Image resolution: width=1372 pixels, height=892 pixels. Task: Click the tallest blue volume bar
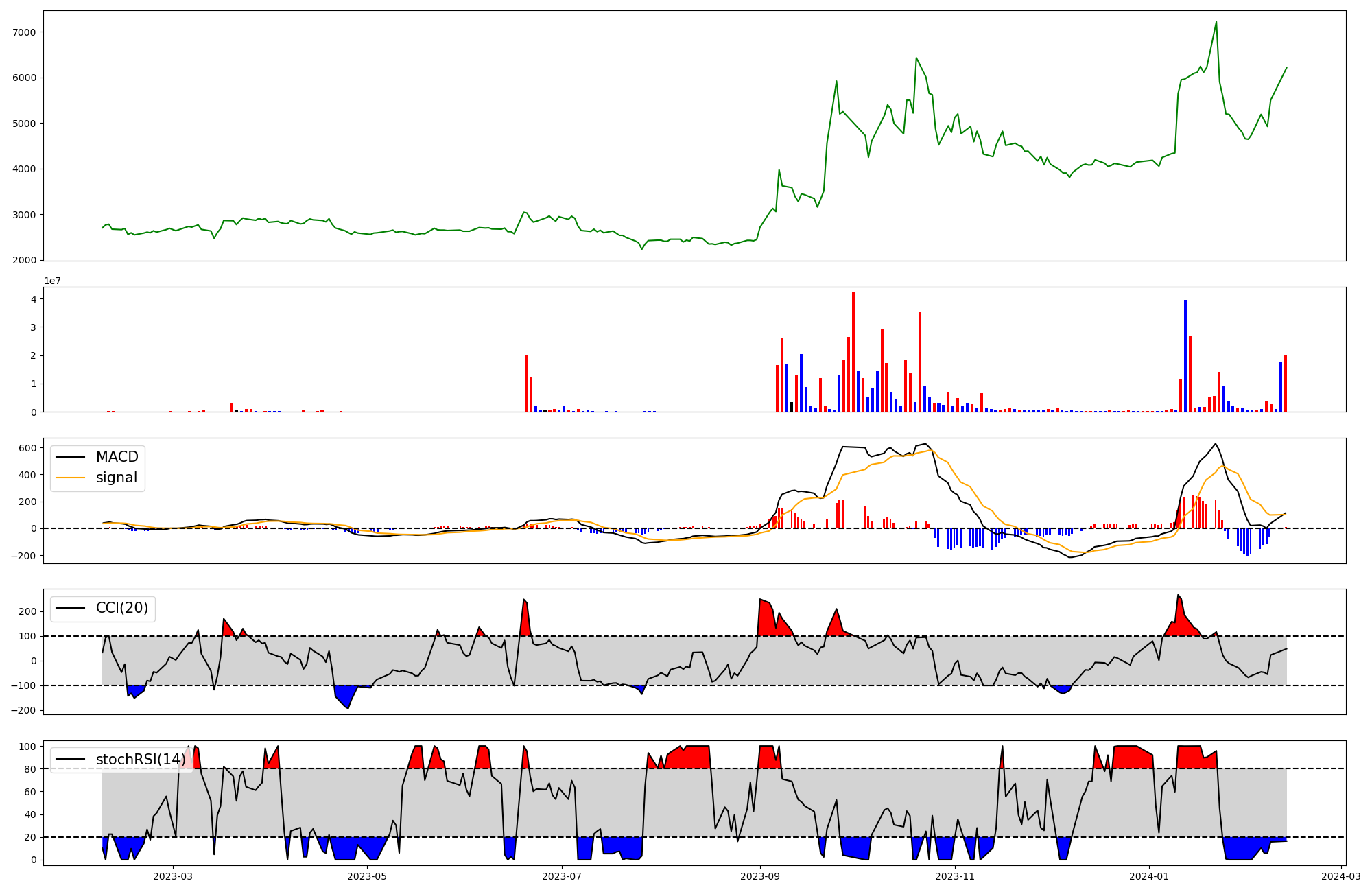click(1185, 355)
